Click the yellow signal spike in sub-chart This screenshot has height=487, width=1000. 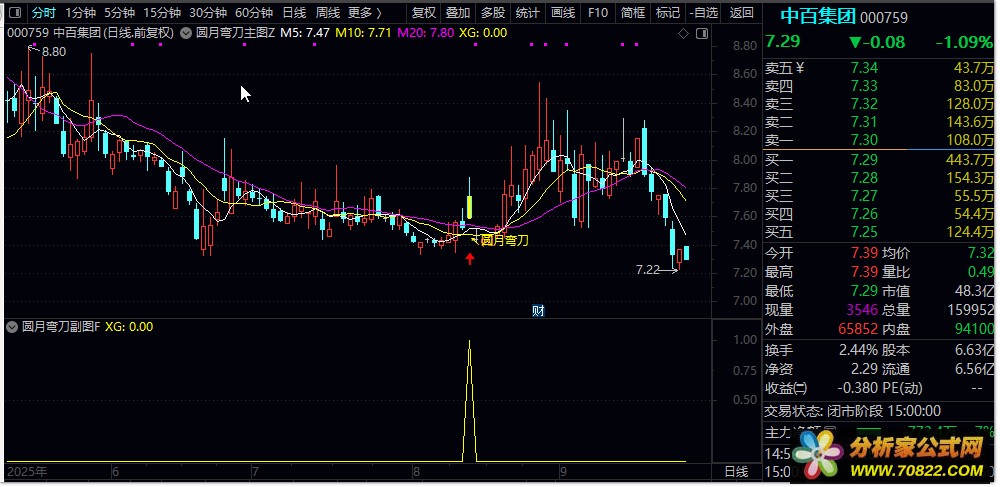pos(470,400)
